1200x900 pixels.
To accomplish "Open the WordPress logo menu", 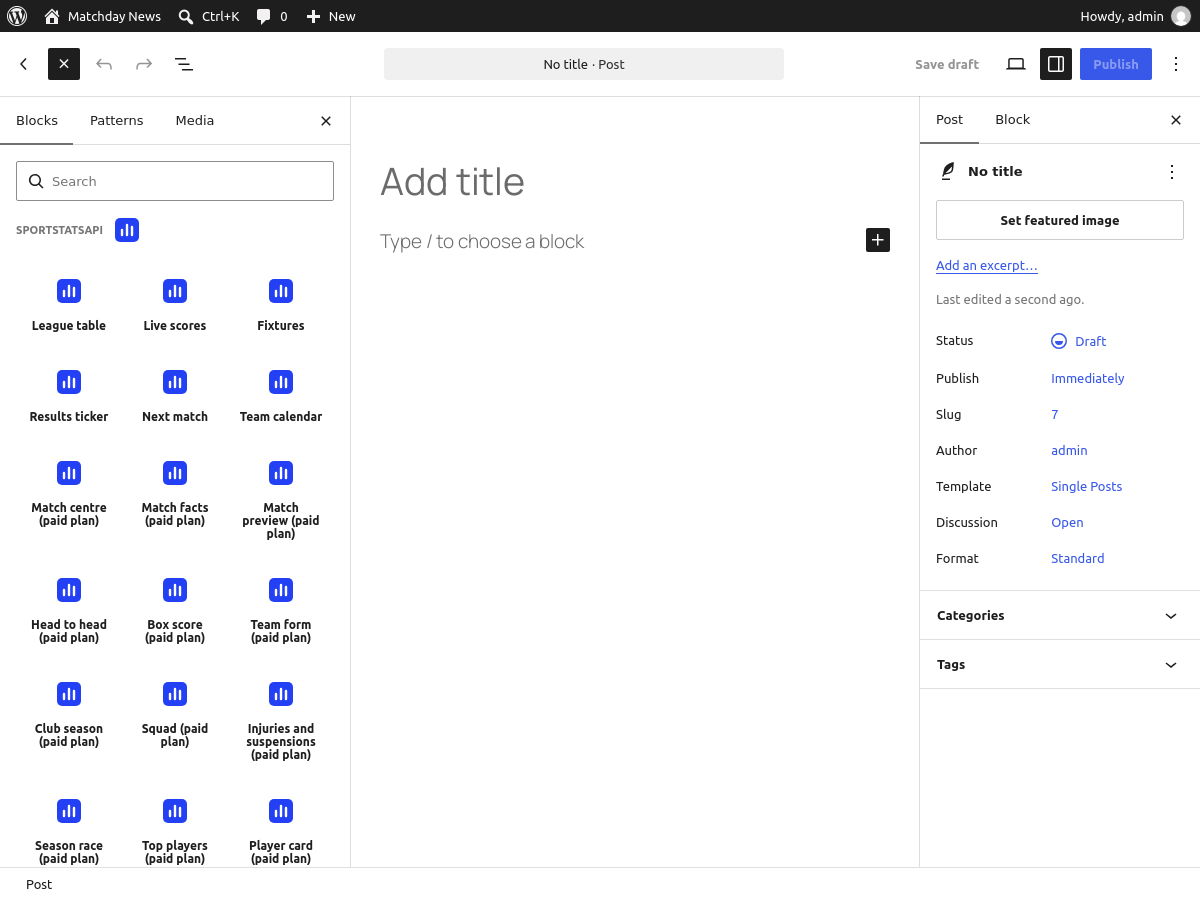I will [17, 16].
